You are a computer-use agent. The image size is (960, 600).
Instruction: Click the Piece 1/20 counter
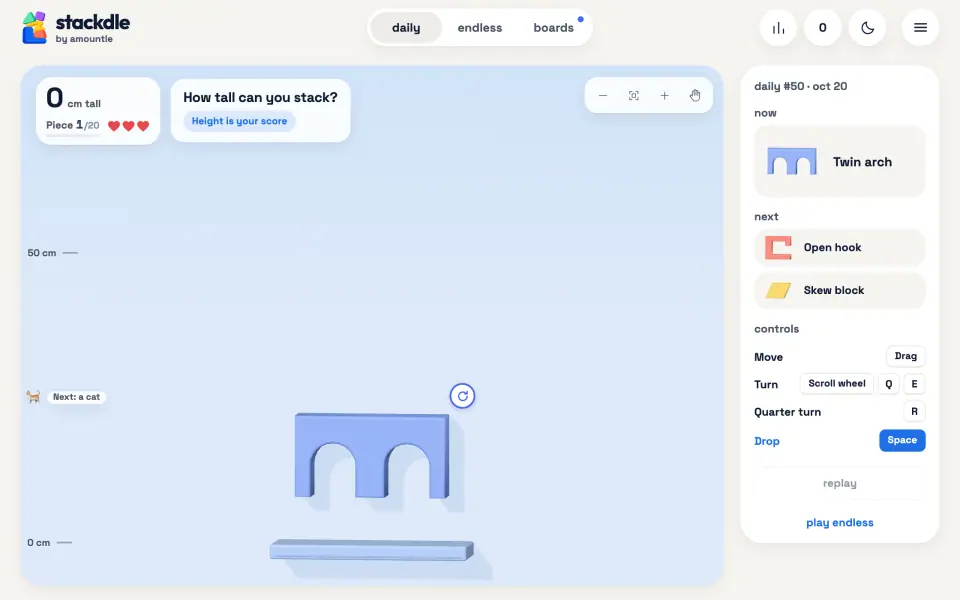[72, 125]
